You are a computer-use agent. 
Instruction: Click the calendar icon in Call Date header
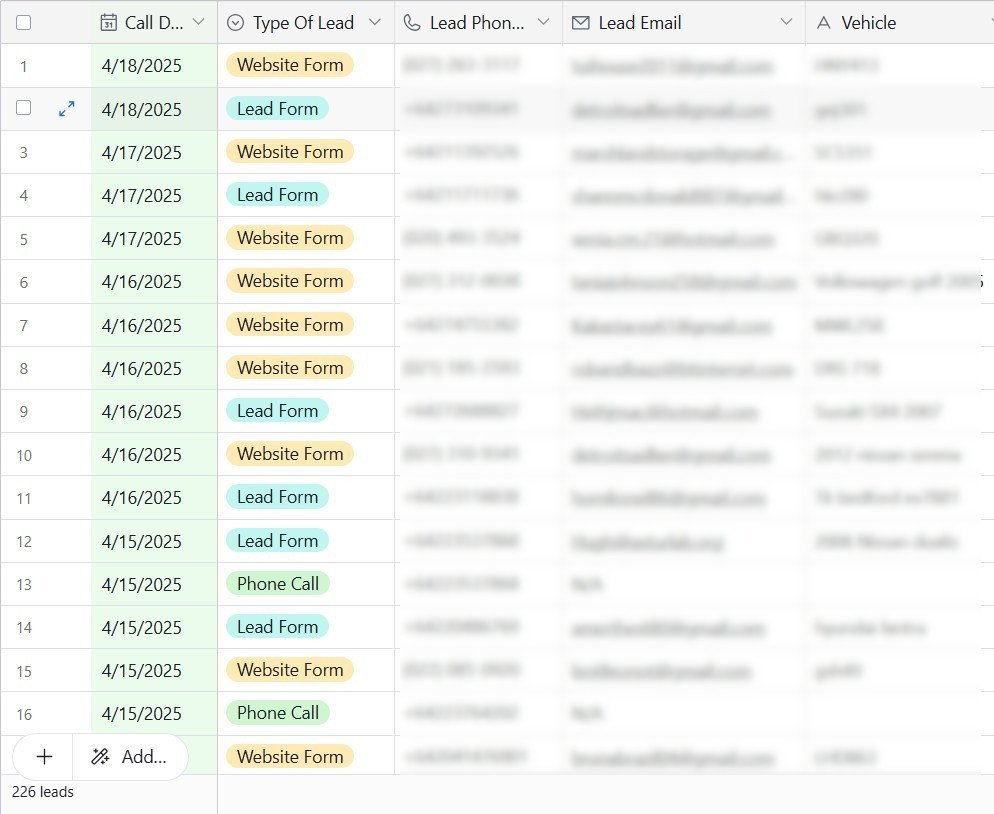(x=109, y=22)
